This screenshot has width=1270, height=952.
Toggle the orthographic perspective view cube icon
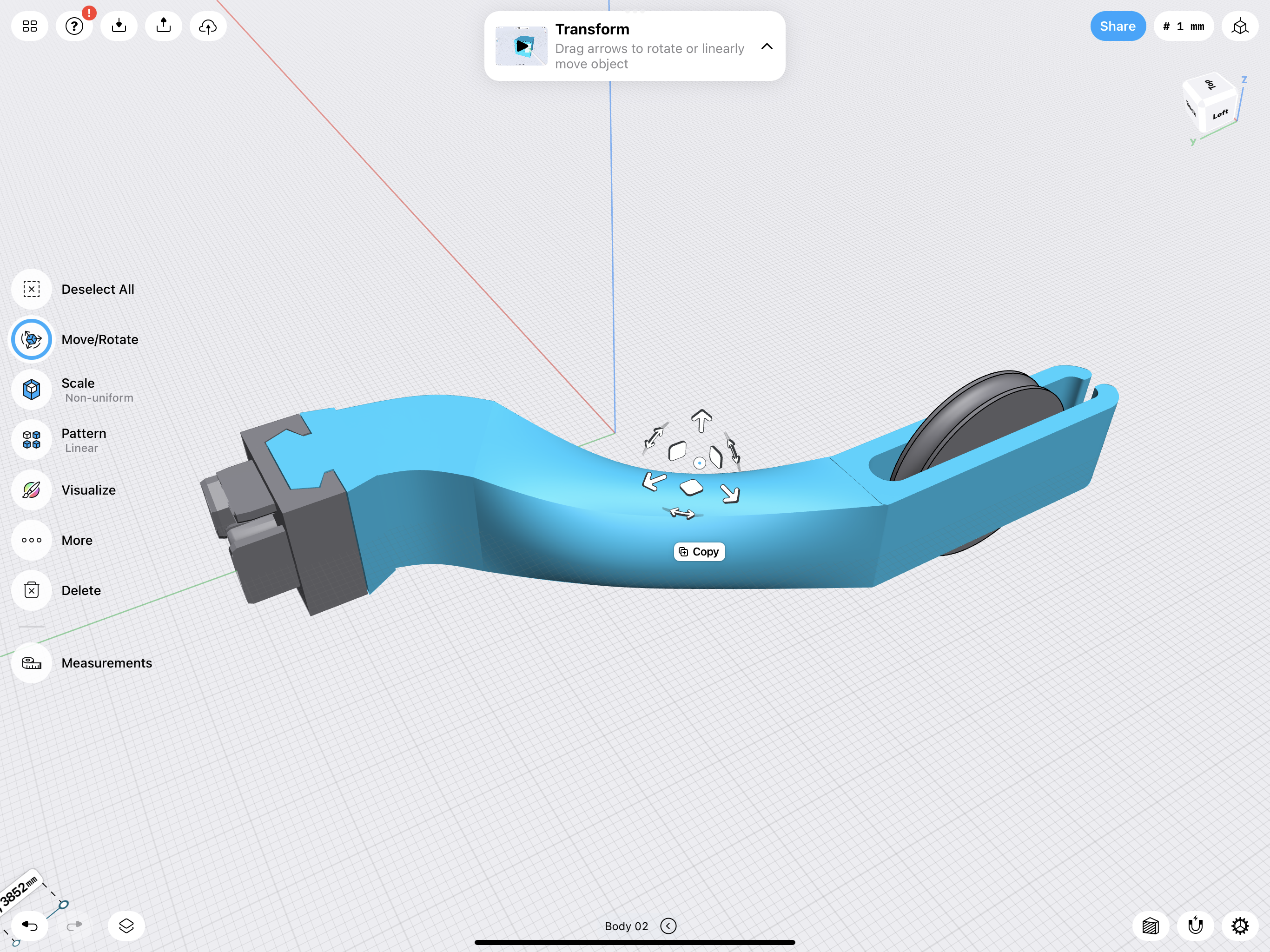[x=1240, y=26]
